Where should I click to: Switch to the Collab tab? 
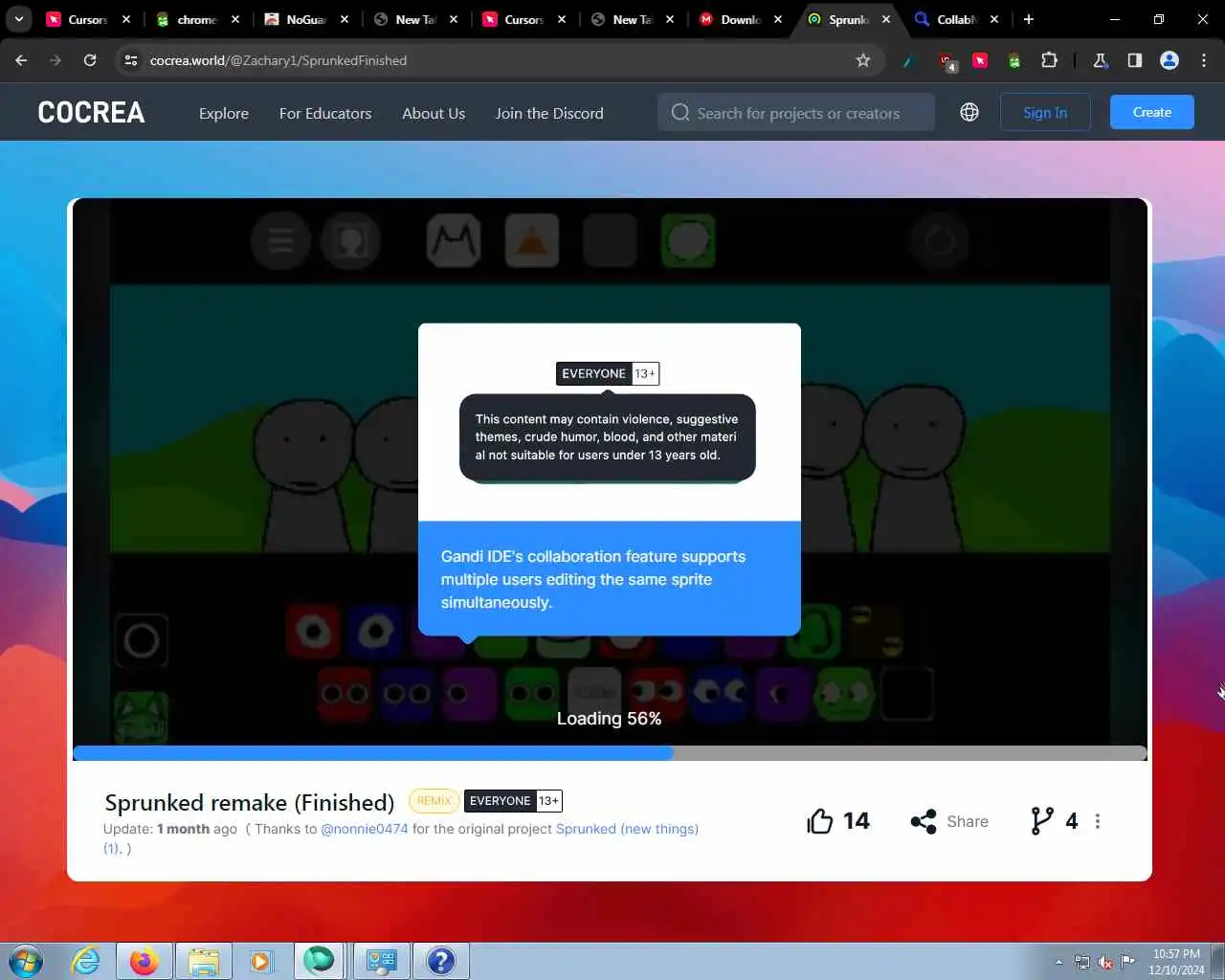click(957, 19)
